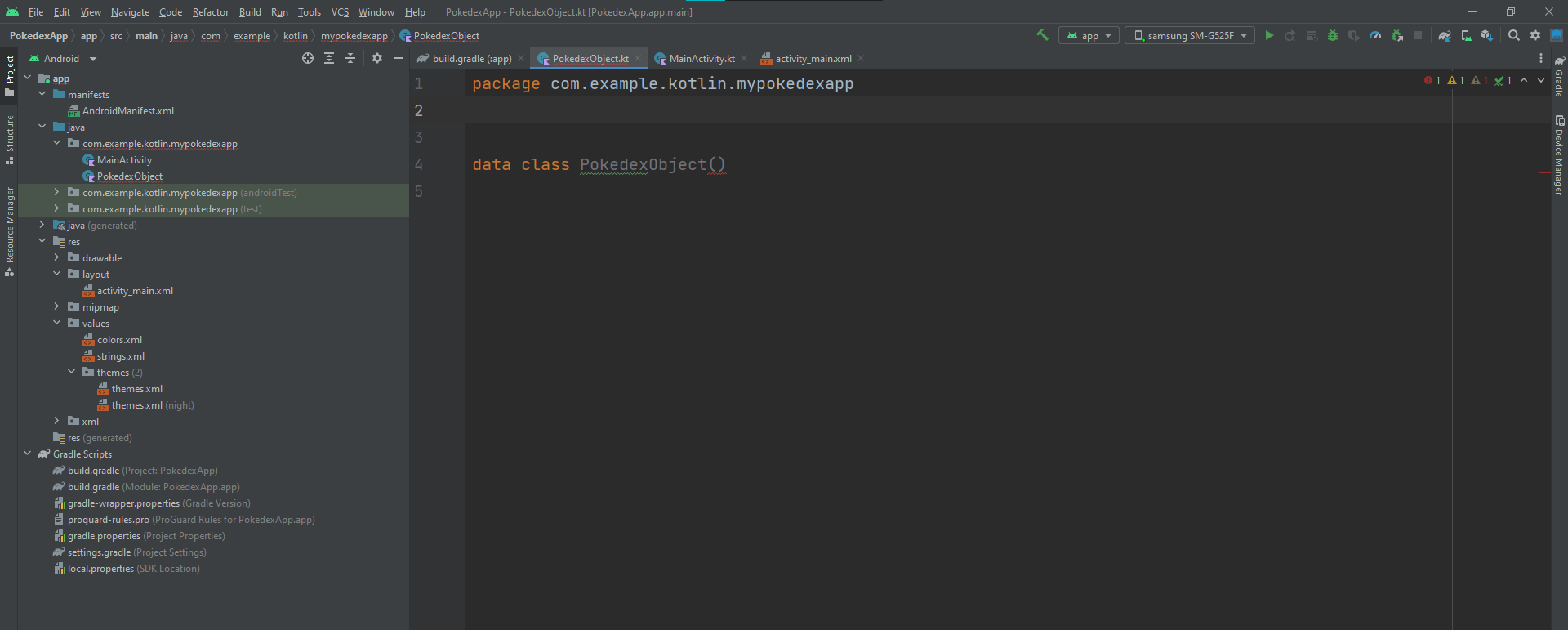Image resolution: width=1568 pixels, height=630 pixels.
Task: Start debugging with the green bug icon
Action: [1333, 35]
